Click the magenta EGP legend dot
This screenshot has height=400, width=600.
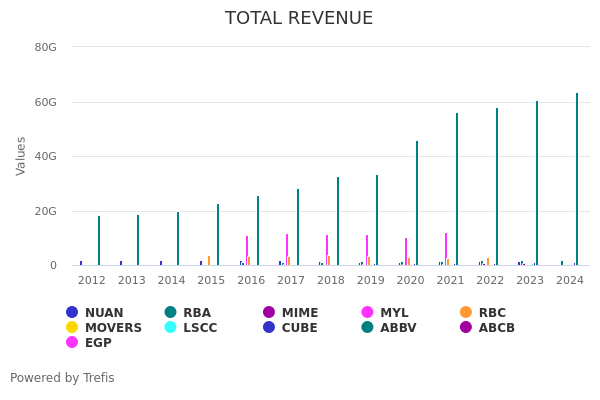72,343
